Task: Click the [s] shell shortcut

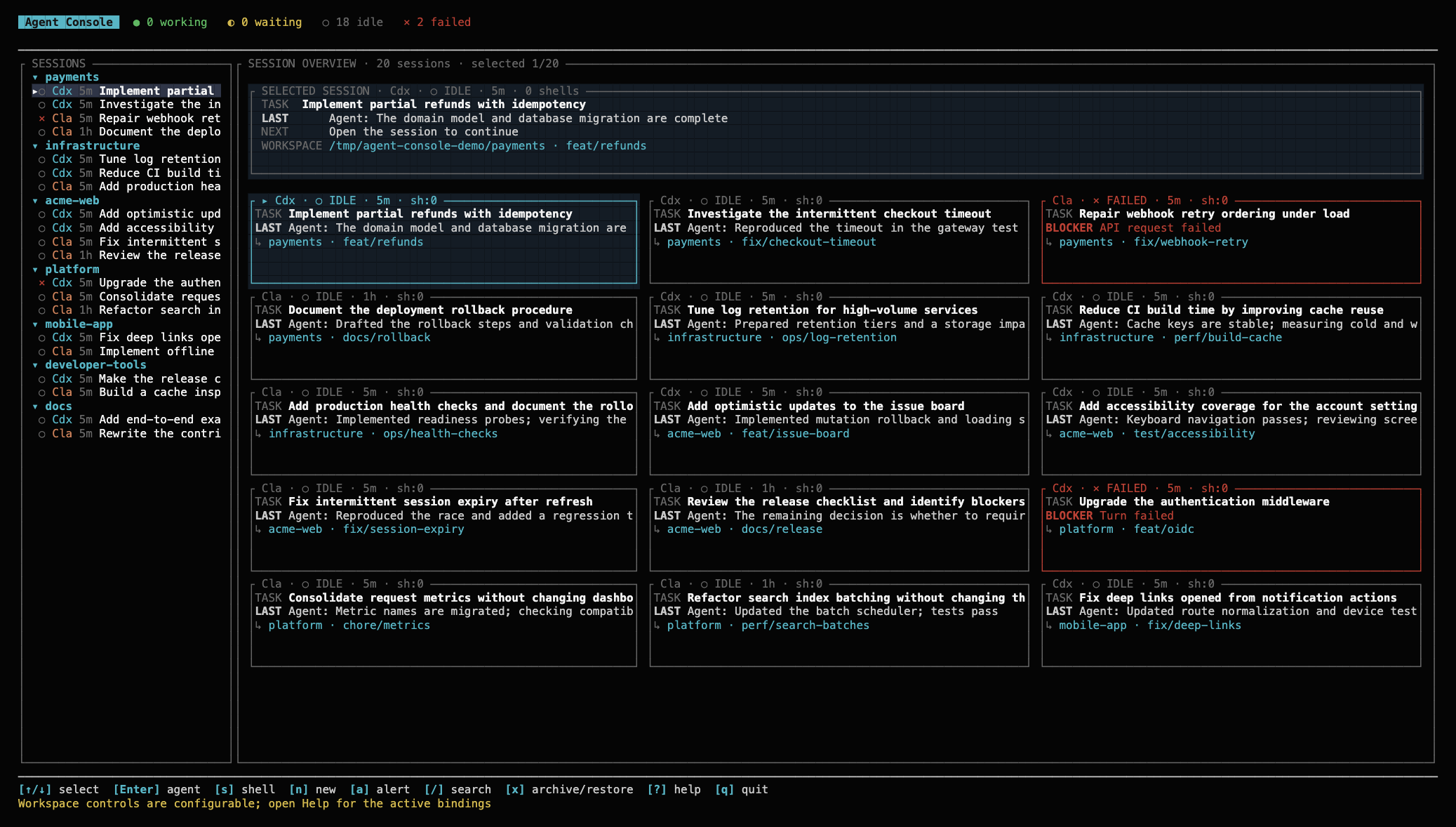Action: 244,790
